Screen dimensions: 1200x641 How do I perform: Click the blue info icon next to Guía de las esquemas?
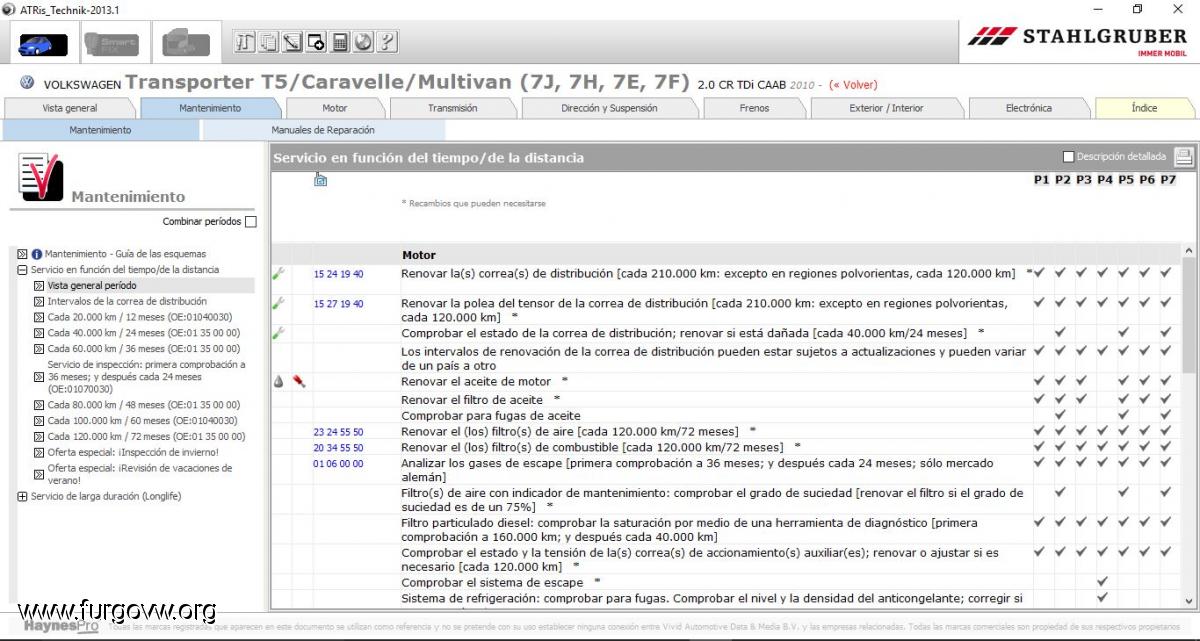point(37,254)
